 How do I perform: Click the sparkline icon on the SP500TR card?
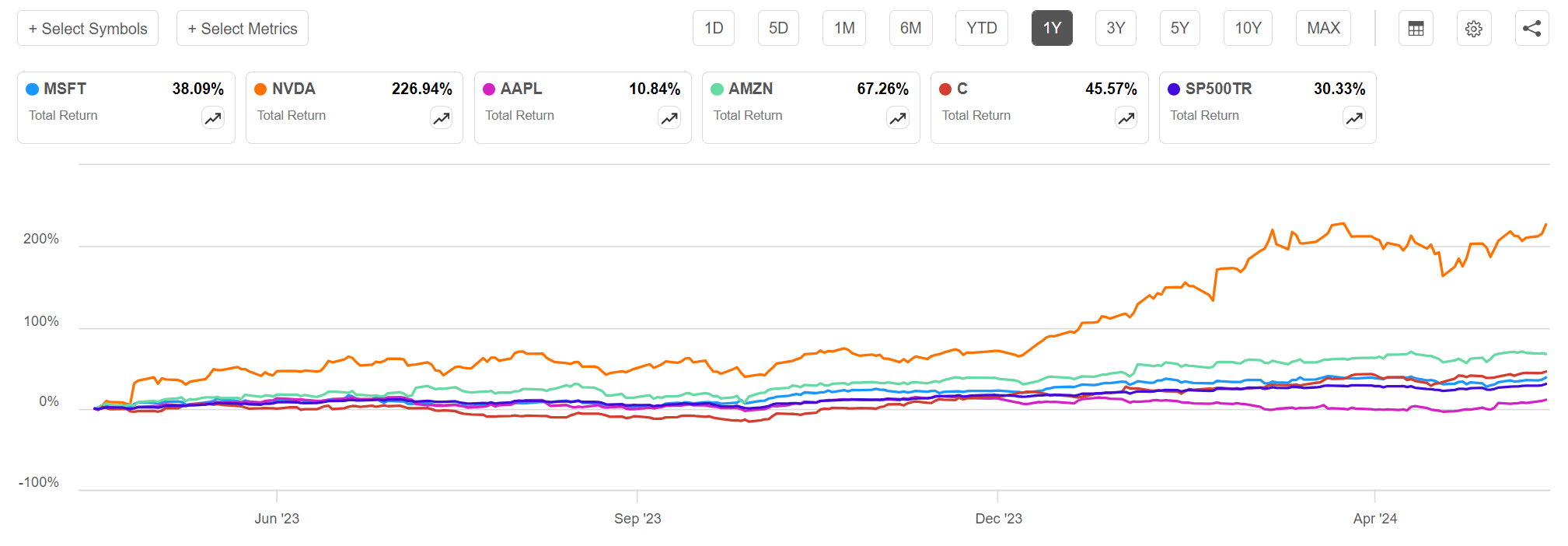coord(1353,118)
